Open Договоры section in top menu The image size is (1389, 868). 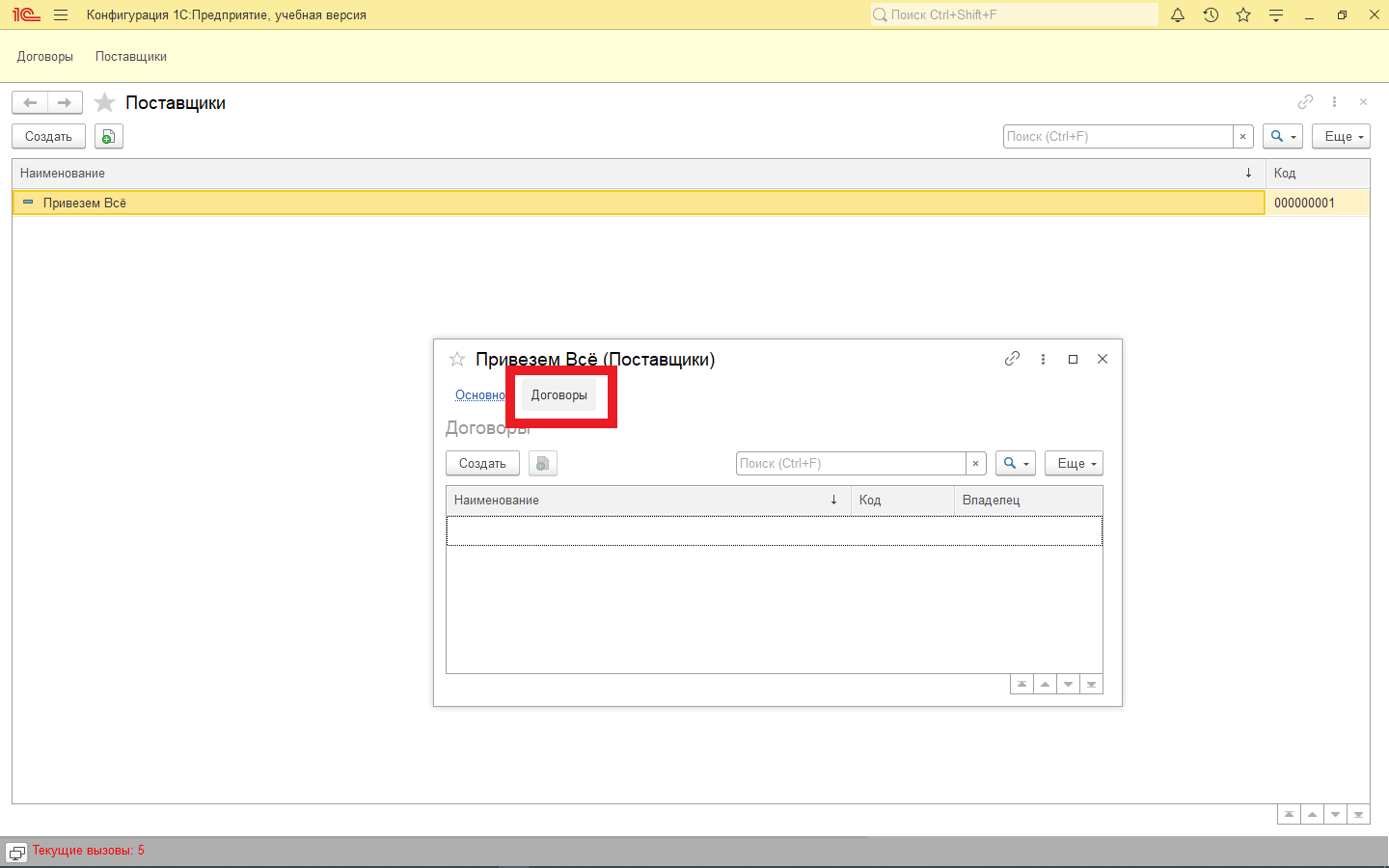coord(45,57)
